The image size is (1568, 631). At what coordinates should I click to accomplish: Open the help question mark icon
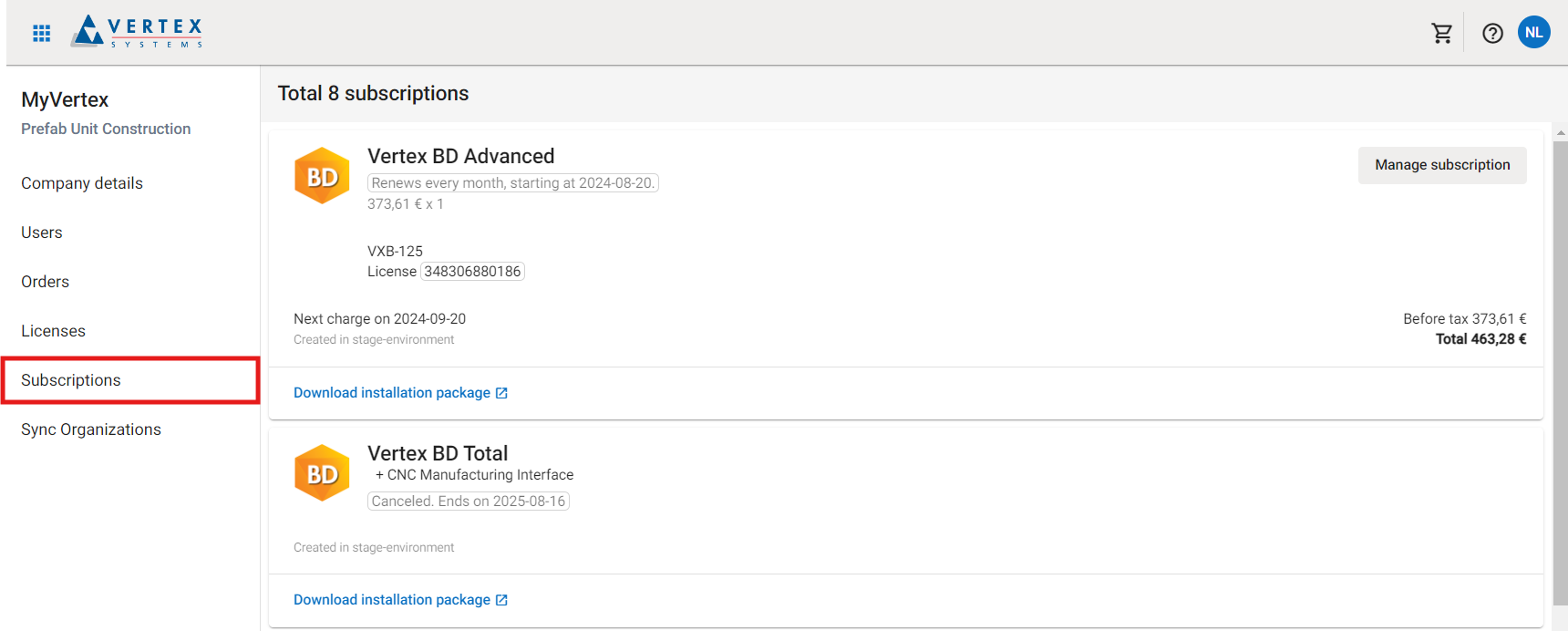pyautogui.click(x=1492, y=34)
